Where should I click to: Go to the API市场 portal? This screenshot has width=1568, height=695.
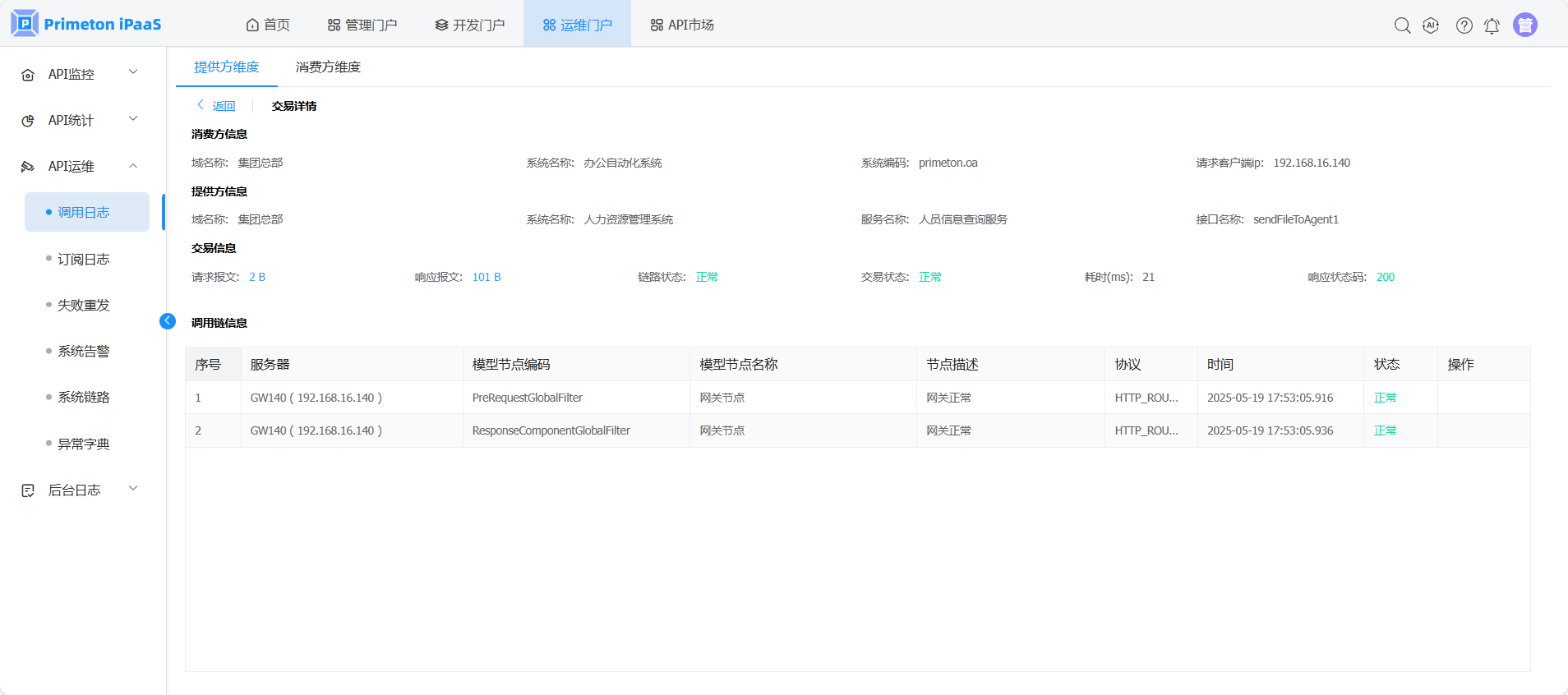[x=682, y=25]
